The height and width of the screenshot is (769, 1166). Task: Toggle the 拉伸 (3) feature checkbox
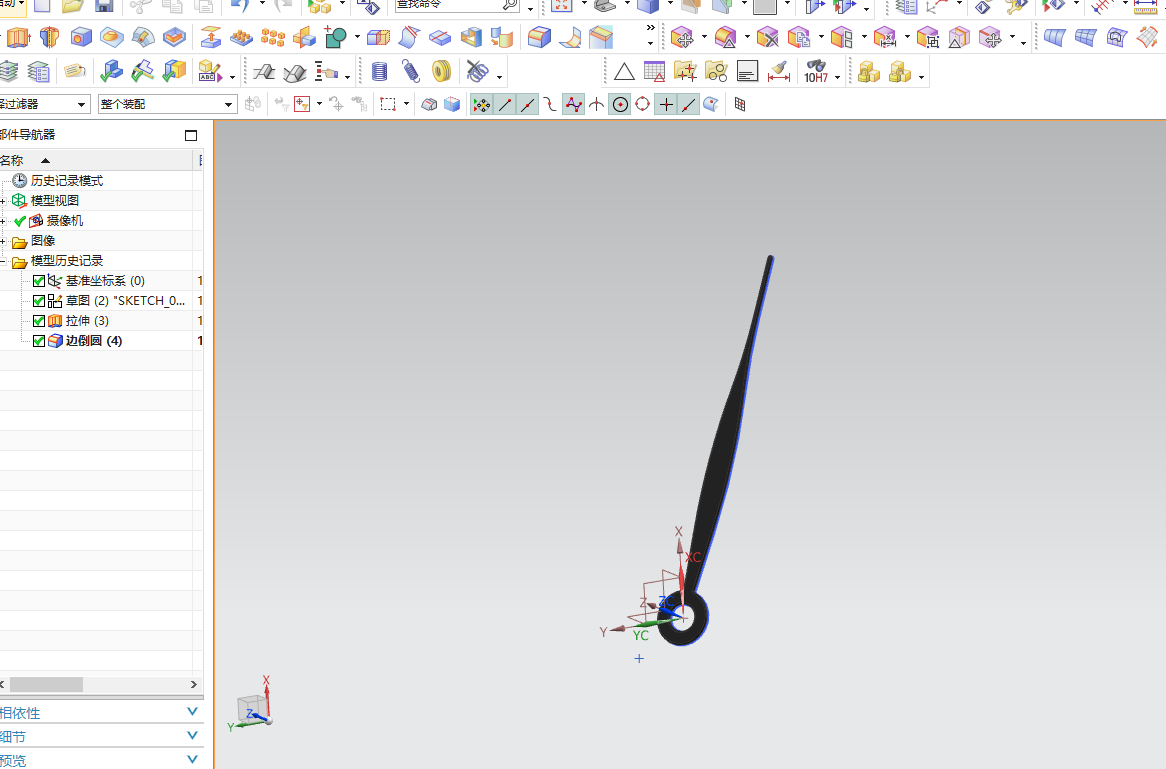[39, 321]
